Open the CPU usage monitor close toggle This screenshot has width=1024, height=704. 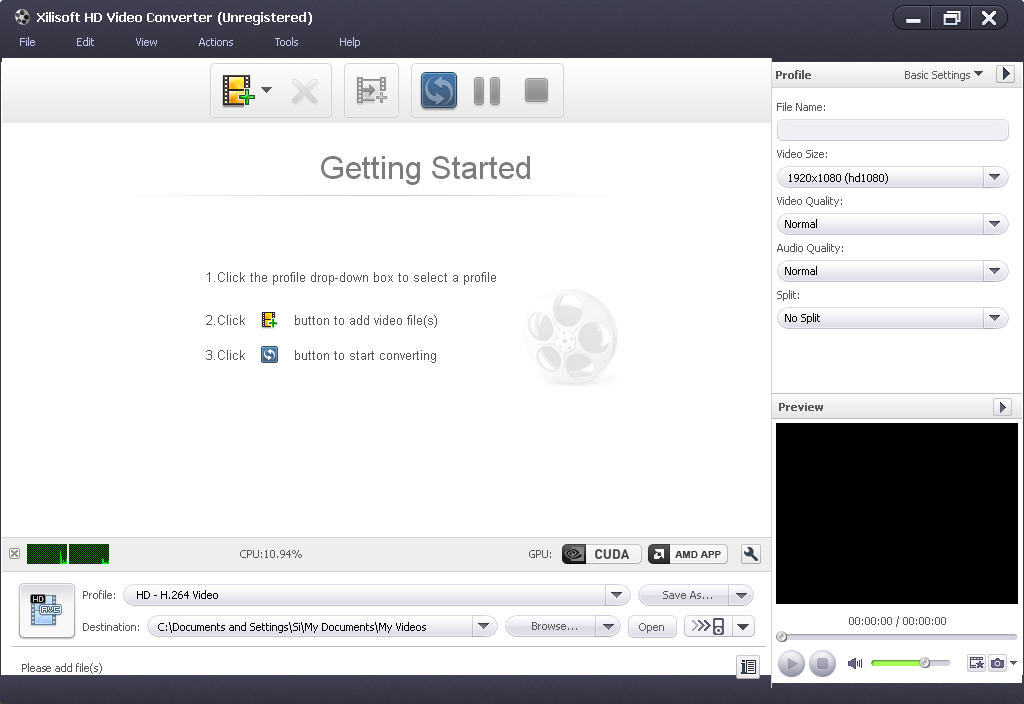click(x=14, y=554)
